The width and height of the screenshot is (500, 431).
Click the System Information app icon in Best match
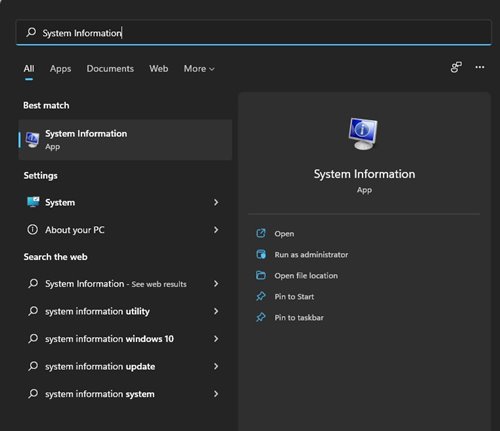pos(32,140)
